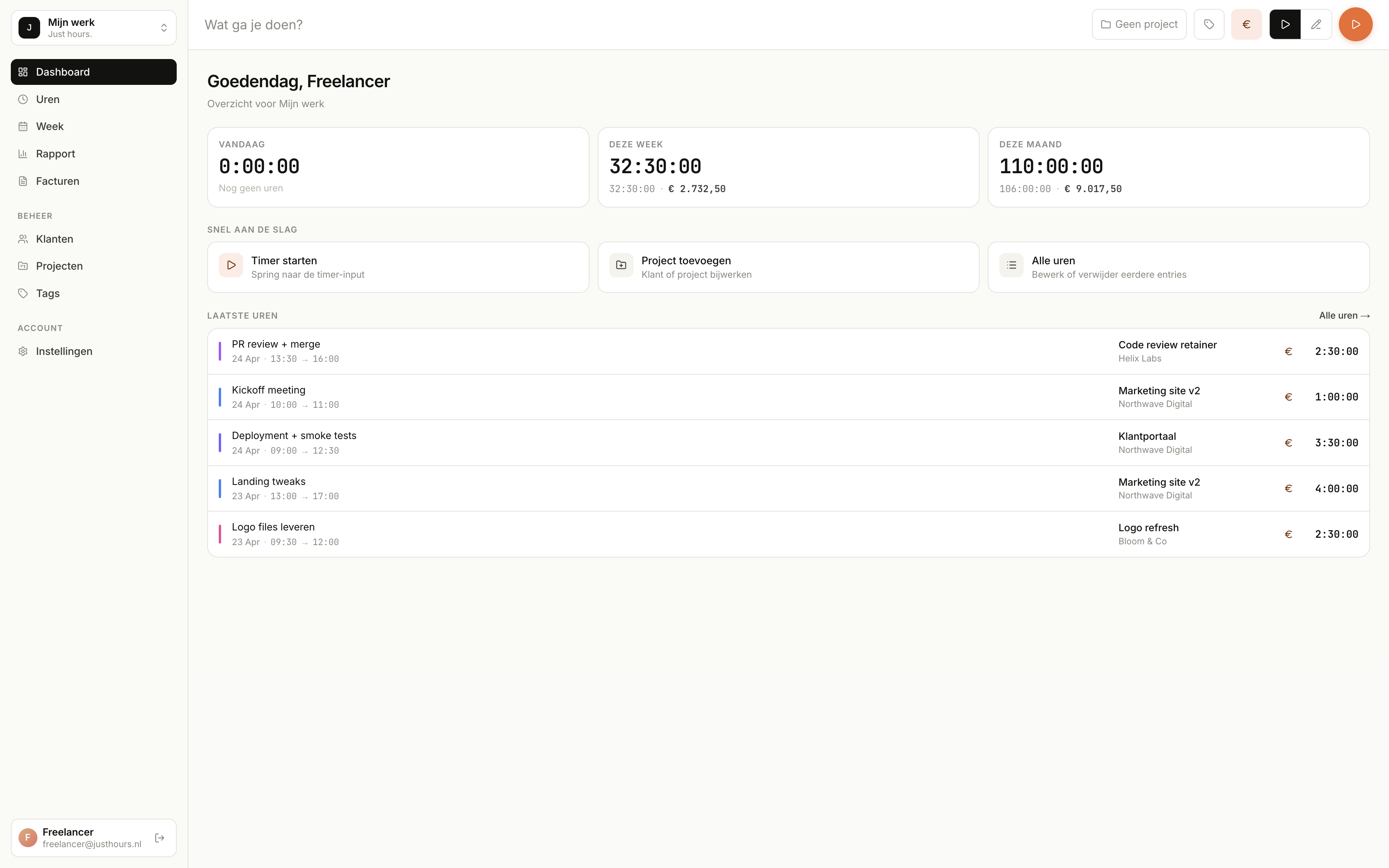Viewport: 1389px width, 868px height.
Task: Click the folder-plus icon on Project toevoegen card
Action: [x=620, y=265]
